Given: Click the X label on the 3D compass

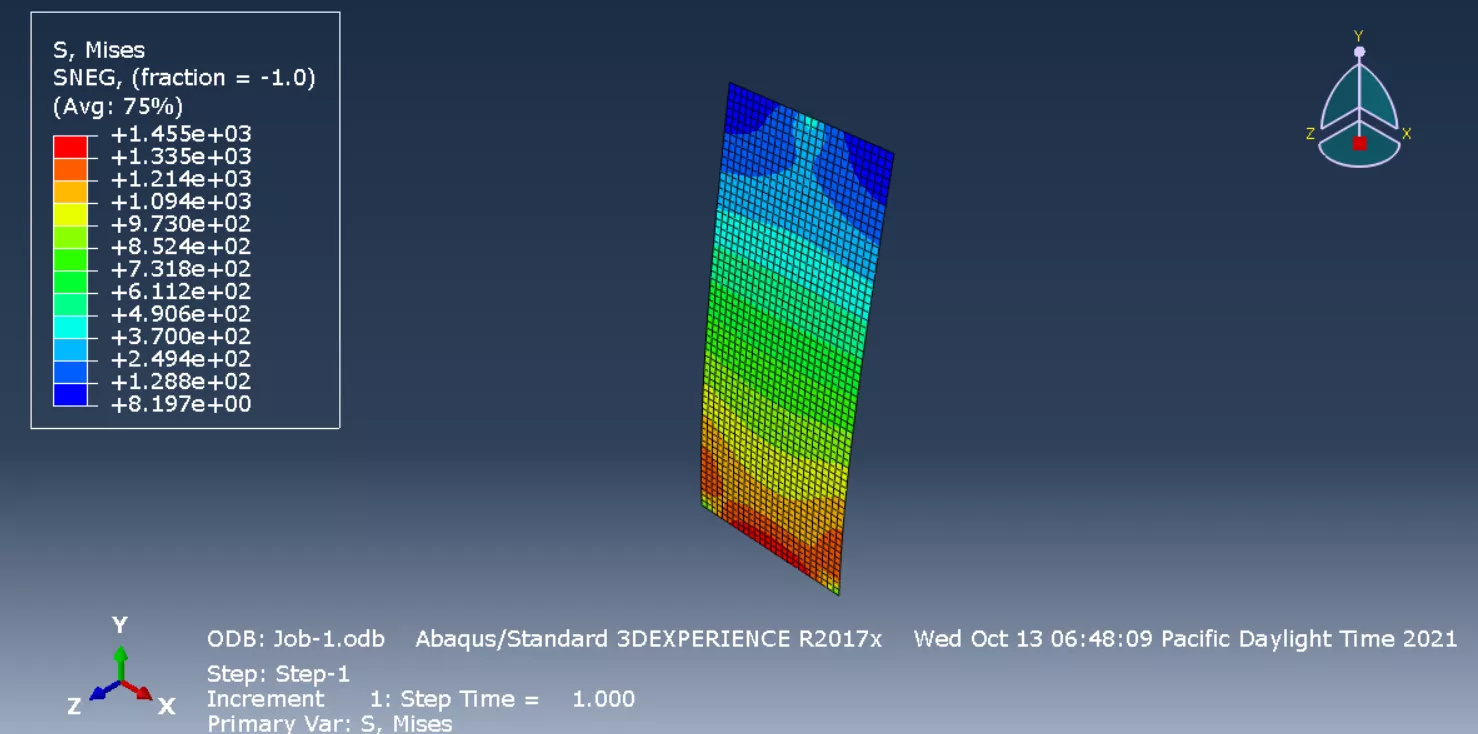Looking at the screenshot, I should tap(1406, 133).
